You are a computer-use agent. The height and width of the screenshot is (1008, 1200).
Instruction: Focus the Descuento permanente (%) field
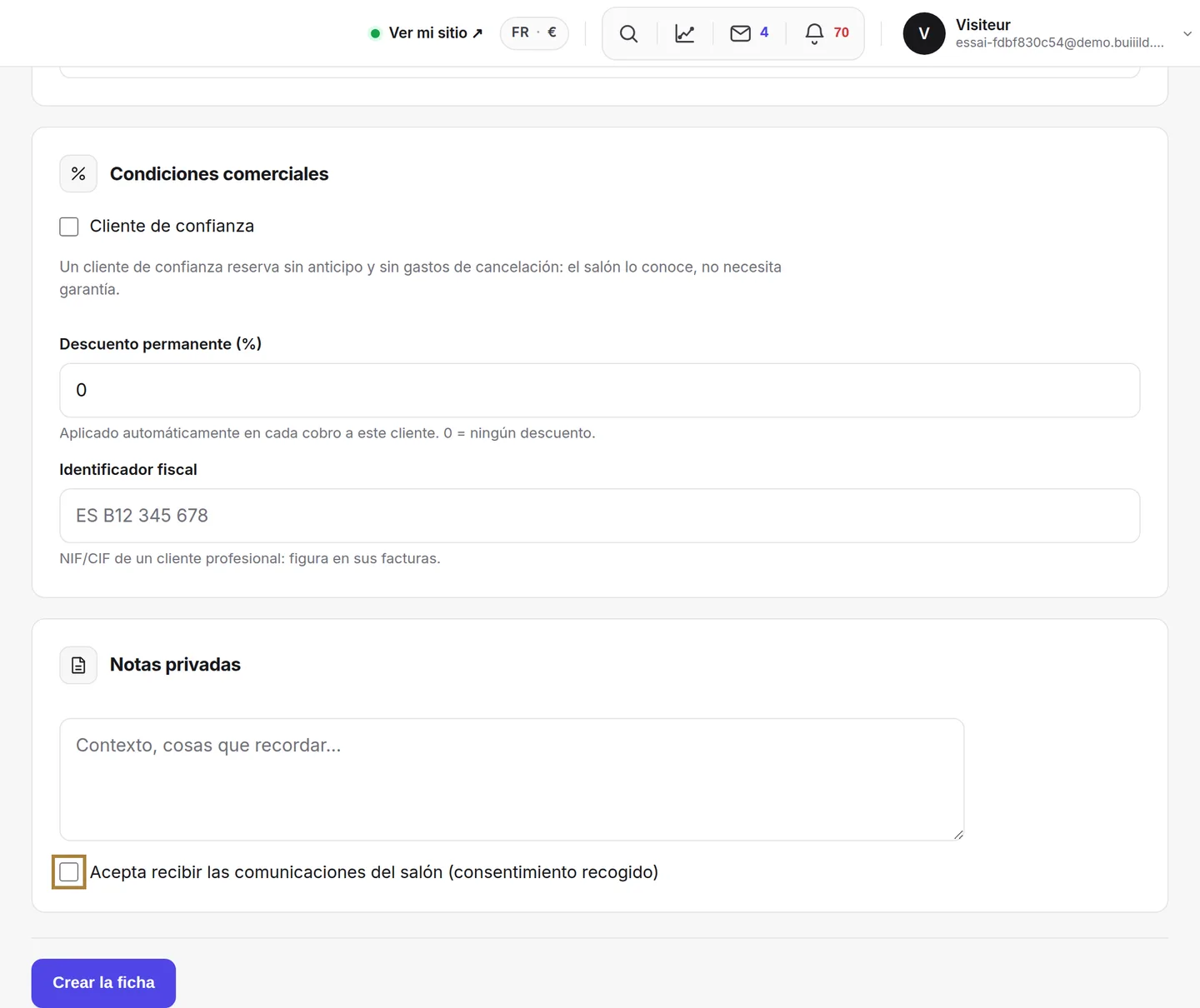click(x=600, y=390)
